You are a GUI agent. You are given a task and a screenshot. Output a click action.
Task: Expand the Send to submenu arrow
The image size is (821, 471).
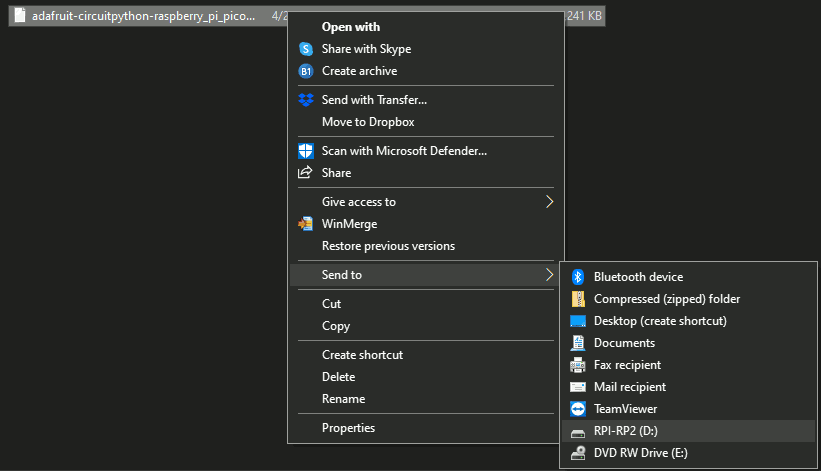tap(549, 275)
